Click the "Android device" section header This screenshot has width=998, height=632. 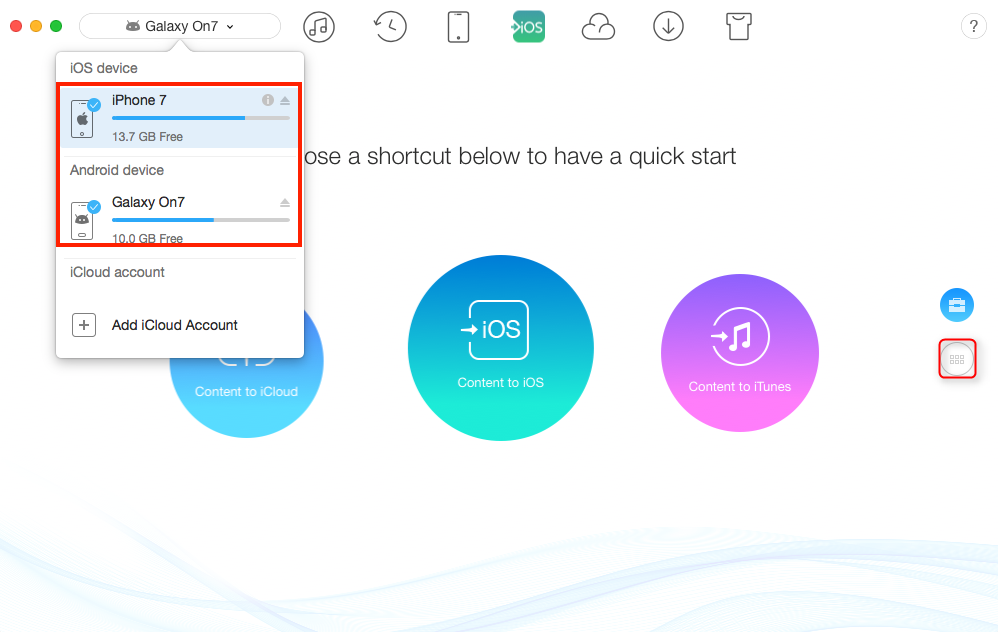pos(117,170)
